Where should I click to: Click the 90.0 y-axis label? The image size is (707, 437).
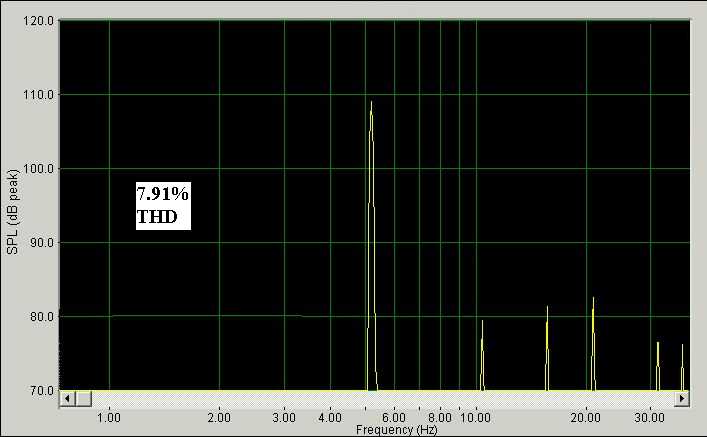click(41, 243)
